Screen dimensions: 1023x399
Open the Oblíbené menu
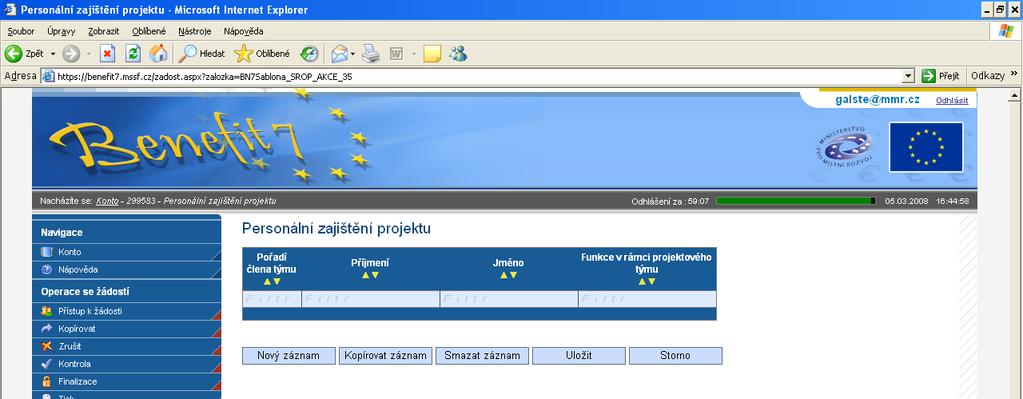point(149,31)
